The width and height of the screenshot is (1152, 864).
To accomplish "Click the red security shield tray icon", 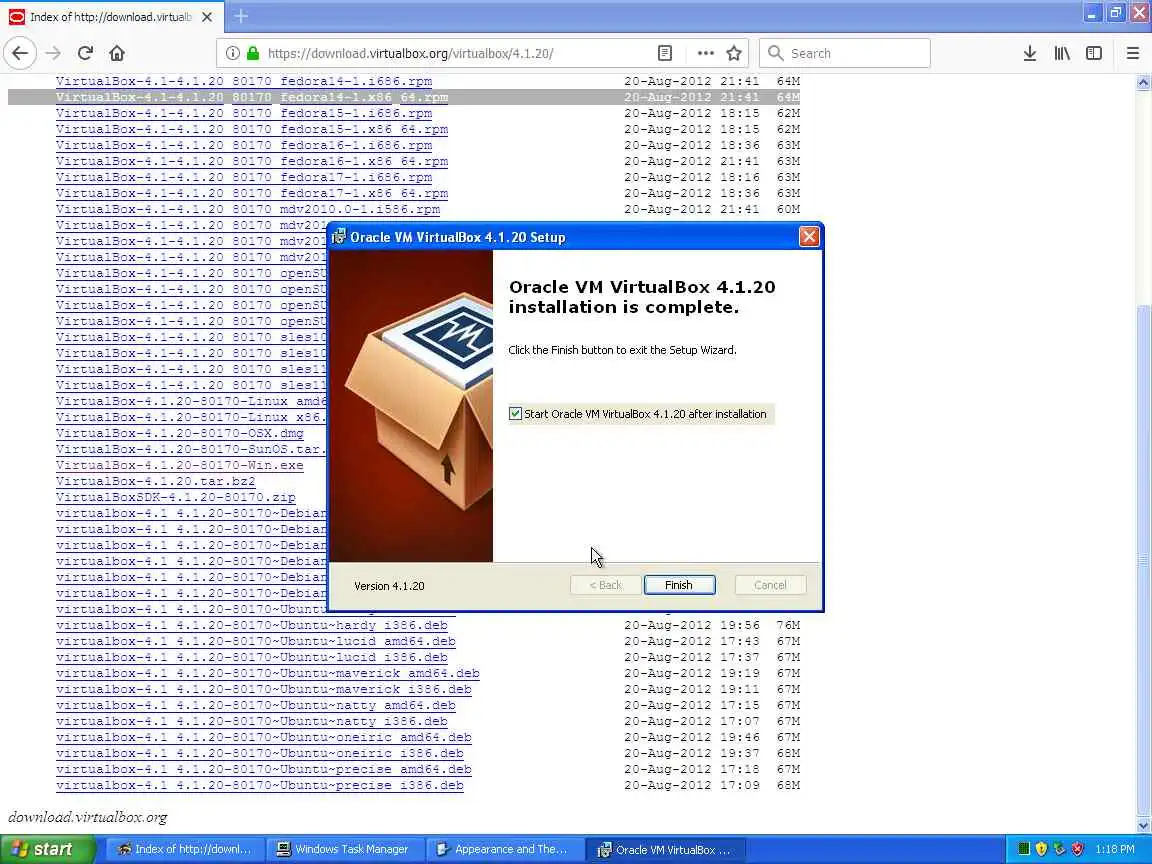I will coord(1077,849).
